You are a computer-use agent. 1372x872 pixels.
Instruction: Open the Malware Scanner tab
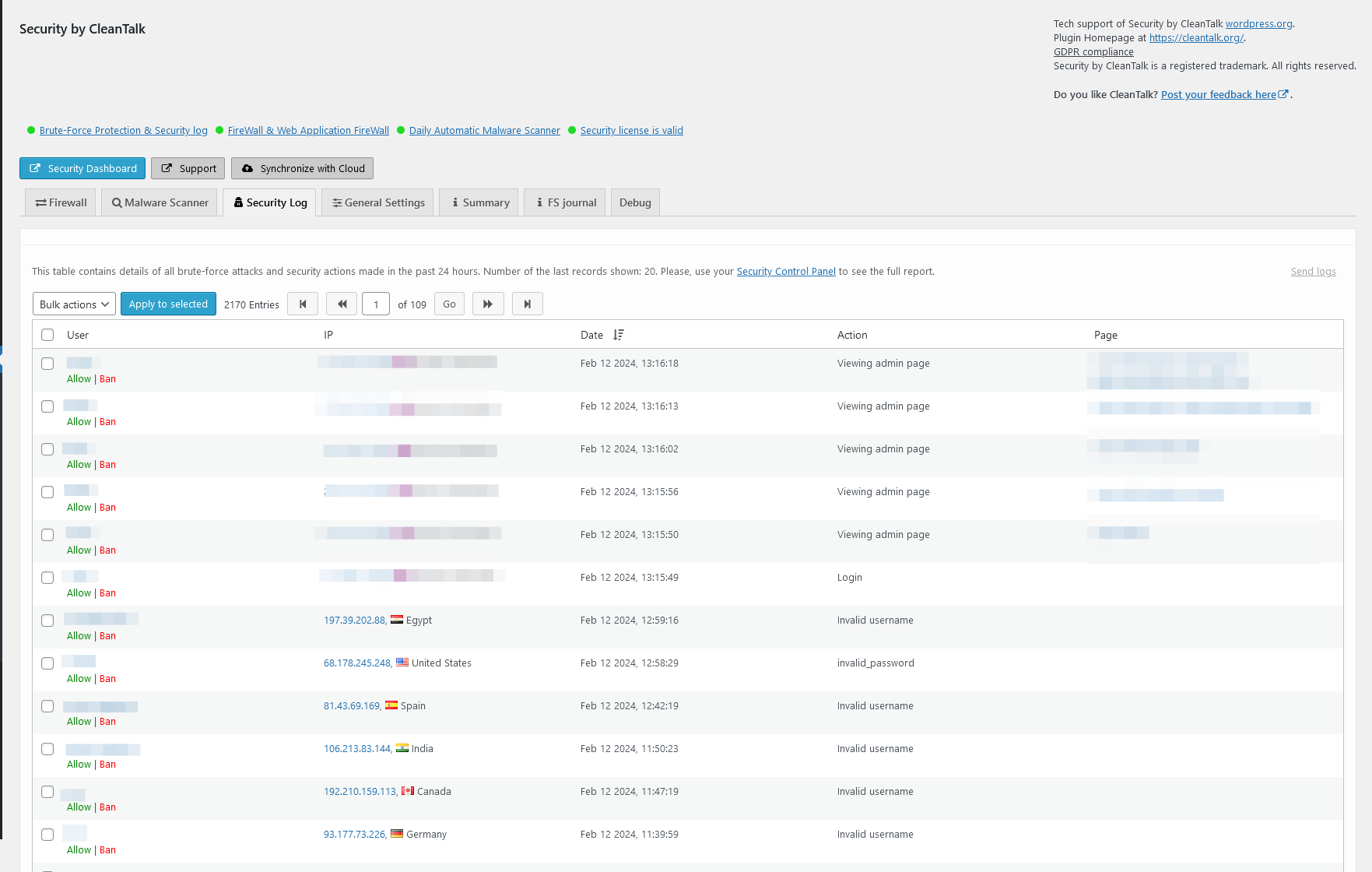coord(160,202)
